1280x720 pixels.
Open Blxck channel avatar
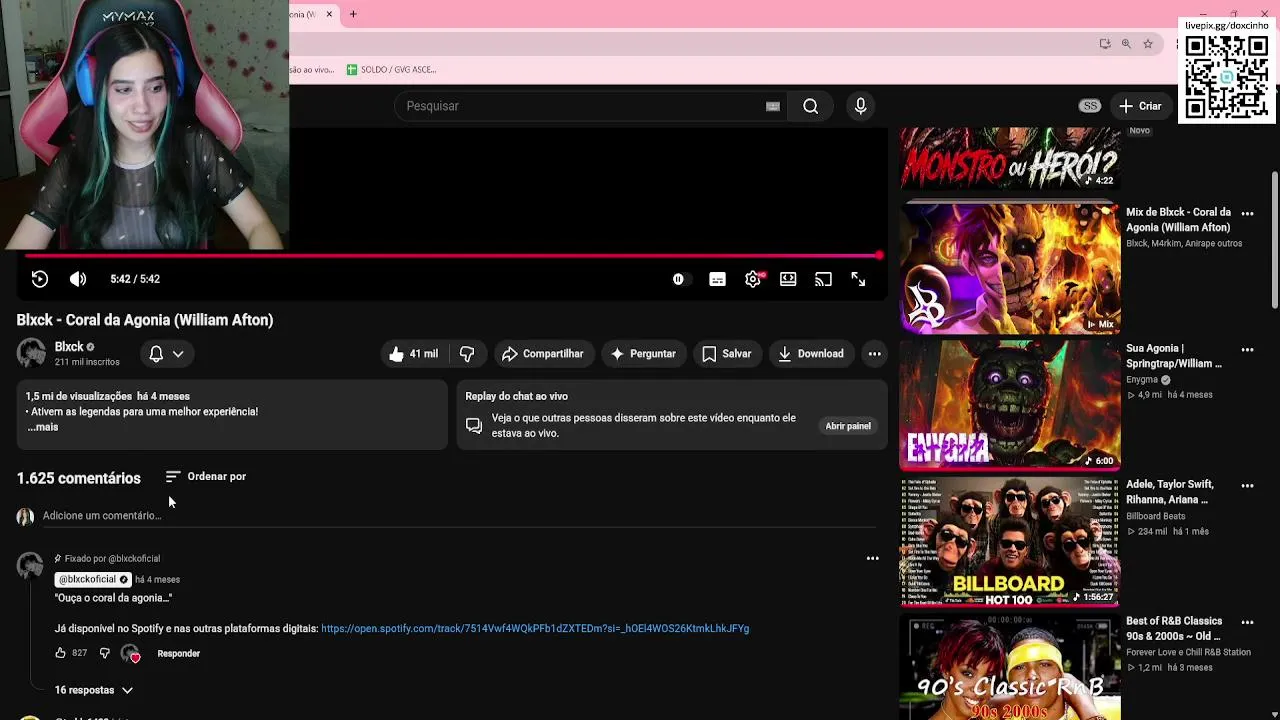31,353
